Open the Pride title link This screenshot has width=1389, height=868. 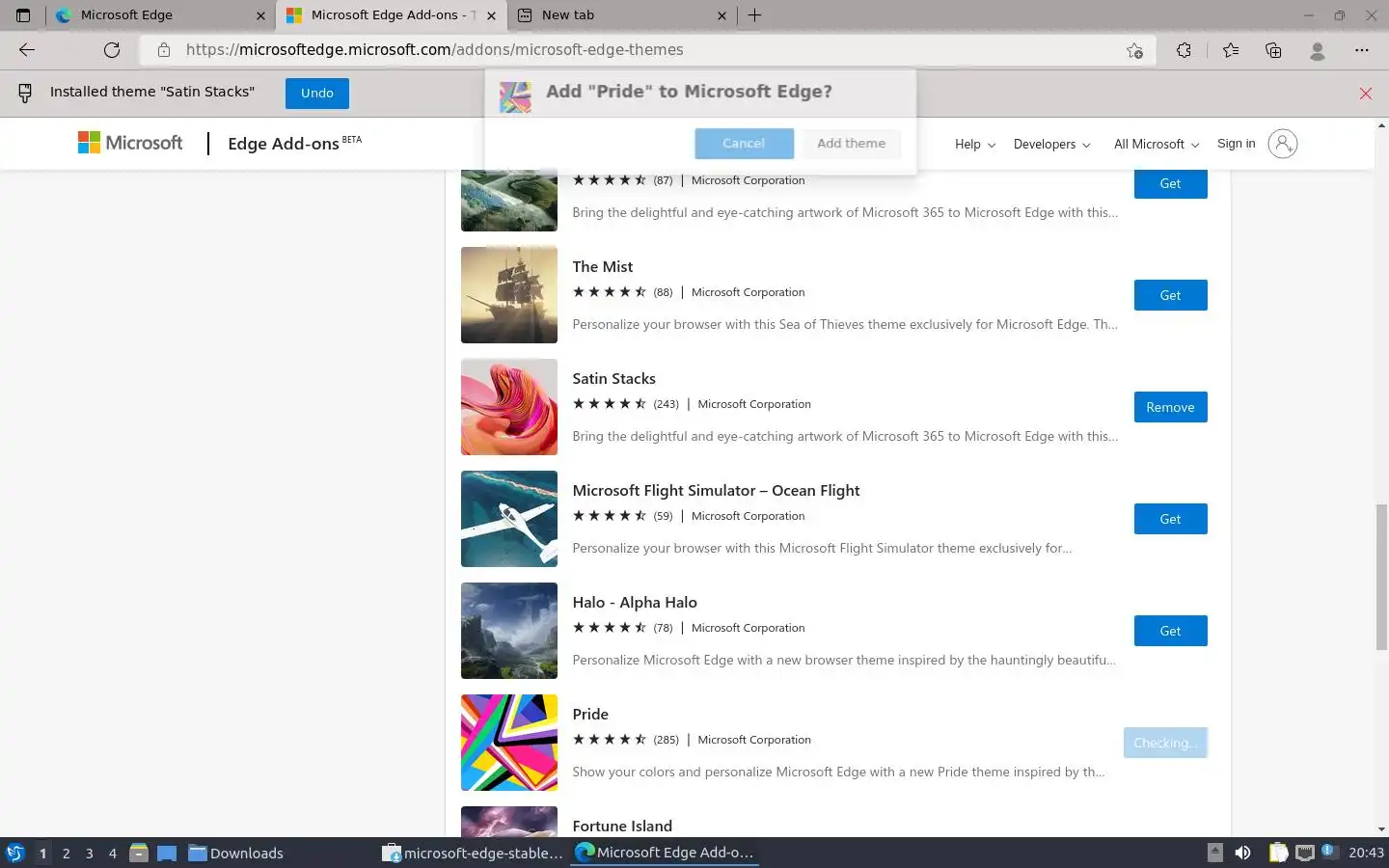(590, 715)
